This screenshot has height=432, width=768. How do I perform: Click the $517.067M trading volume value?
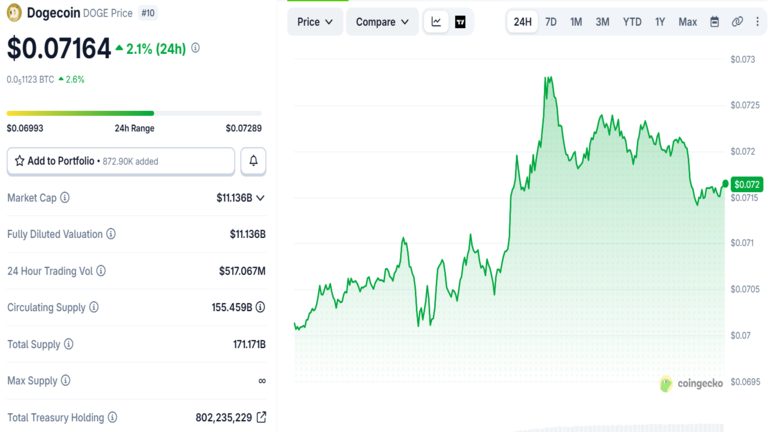click(x=242, y=271)
